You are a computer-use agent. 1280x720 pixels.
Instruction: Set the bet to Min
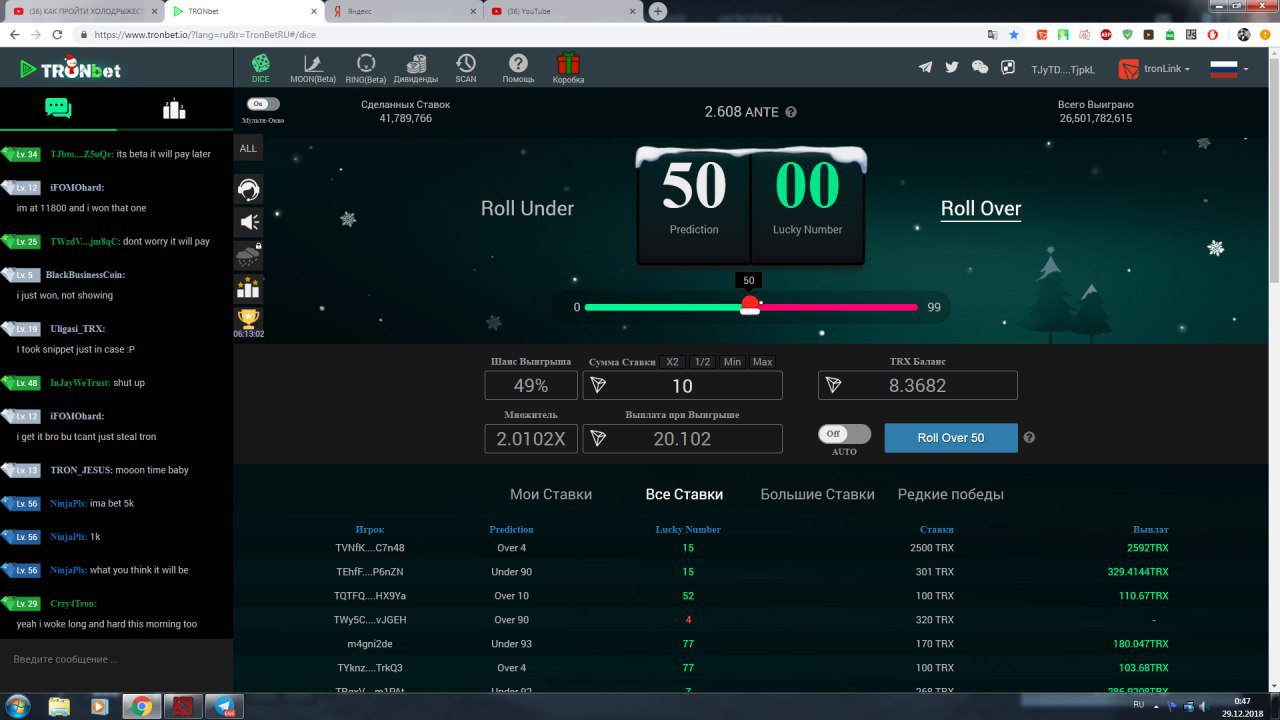[732, 362]
